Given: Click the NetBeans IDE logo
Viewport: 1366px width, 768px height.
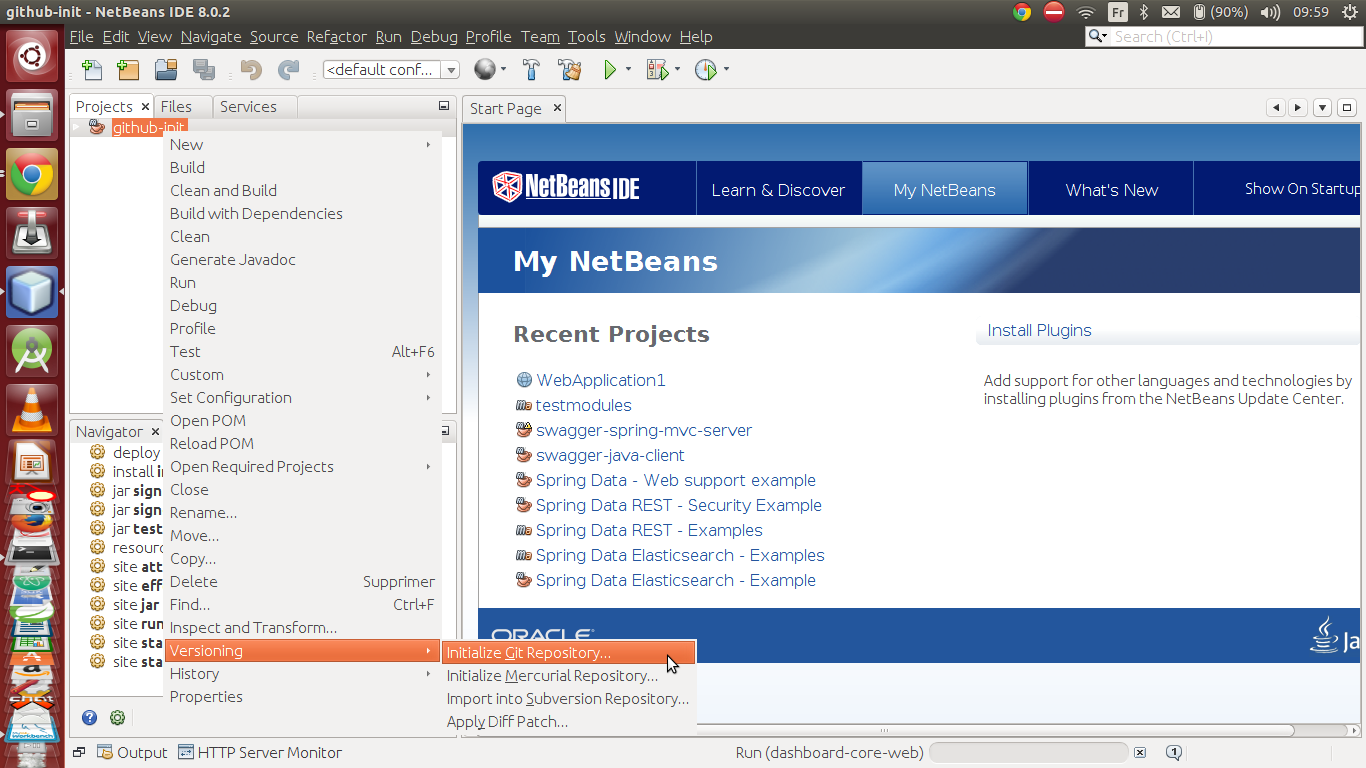Looking at the screenshot, I should click(x=566, y=187).
